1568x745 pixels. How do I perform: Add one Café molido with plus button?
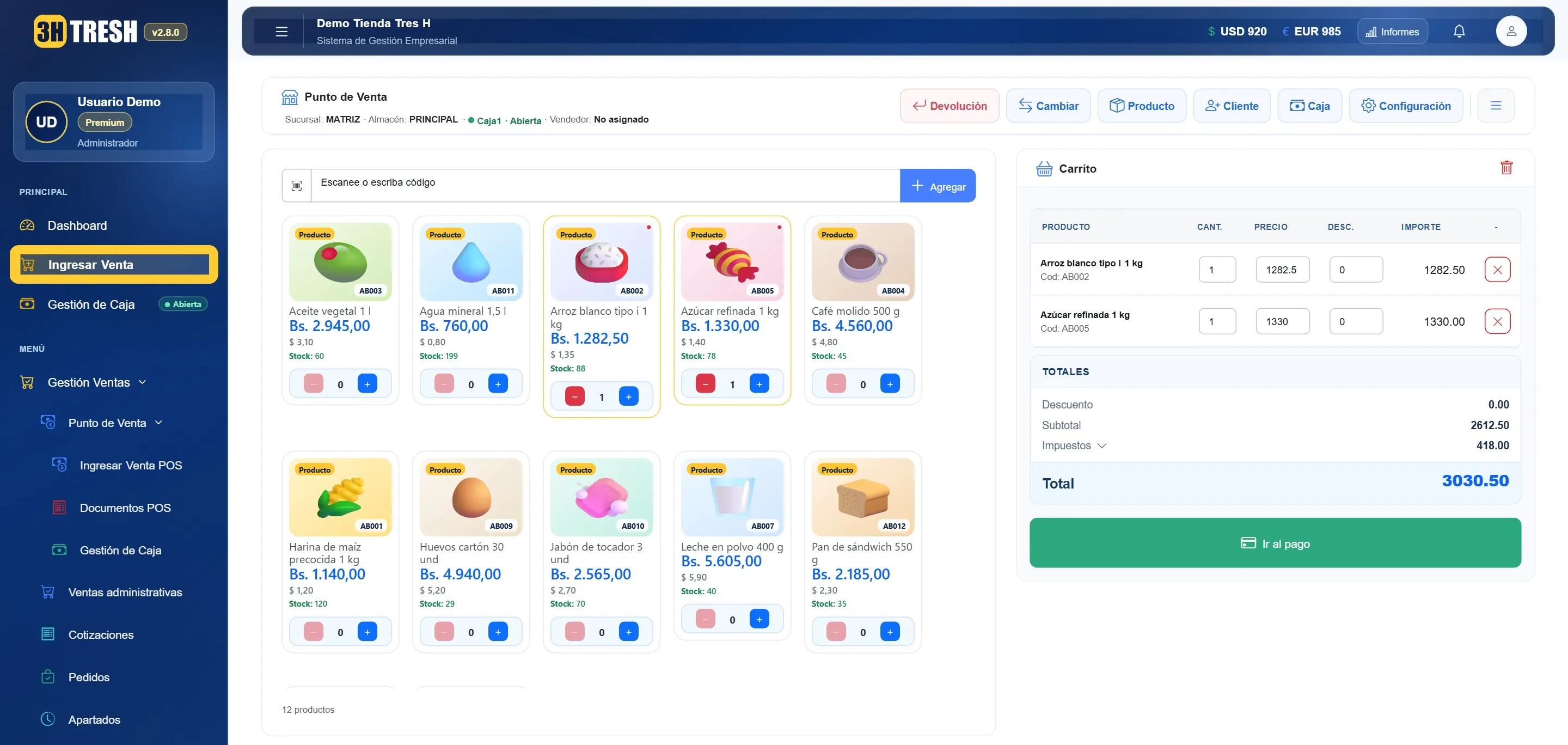890,384
